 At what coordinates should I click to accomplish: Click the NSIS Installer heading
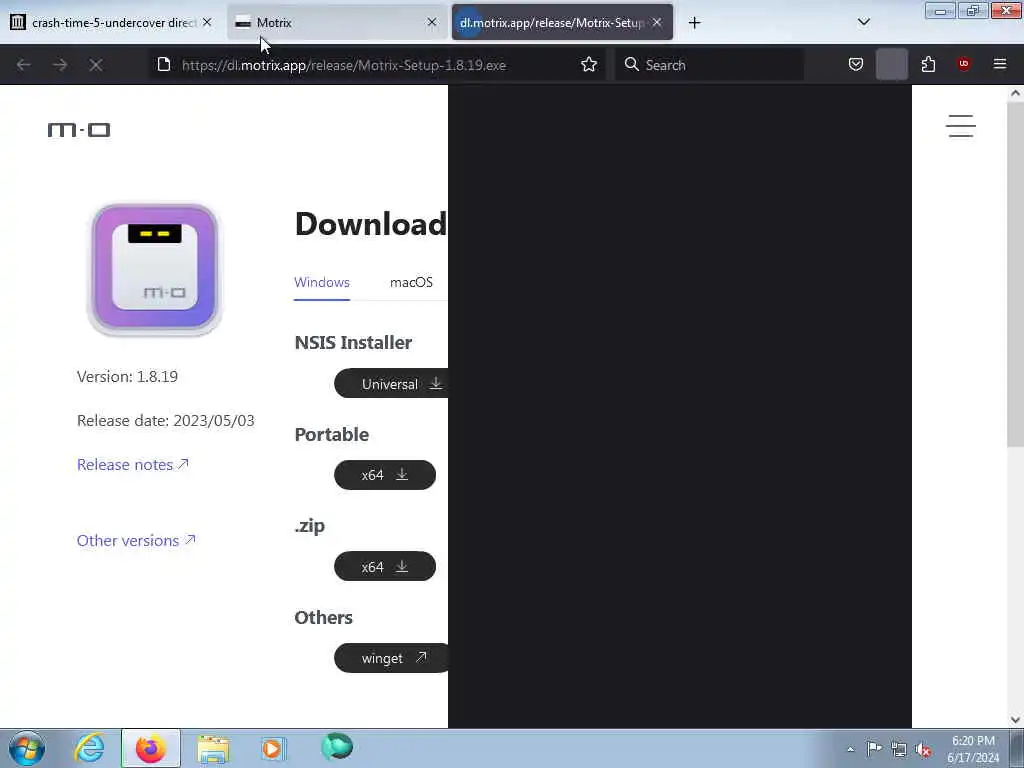point(353,342)
